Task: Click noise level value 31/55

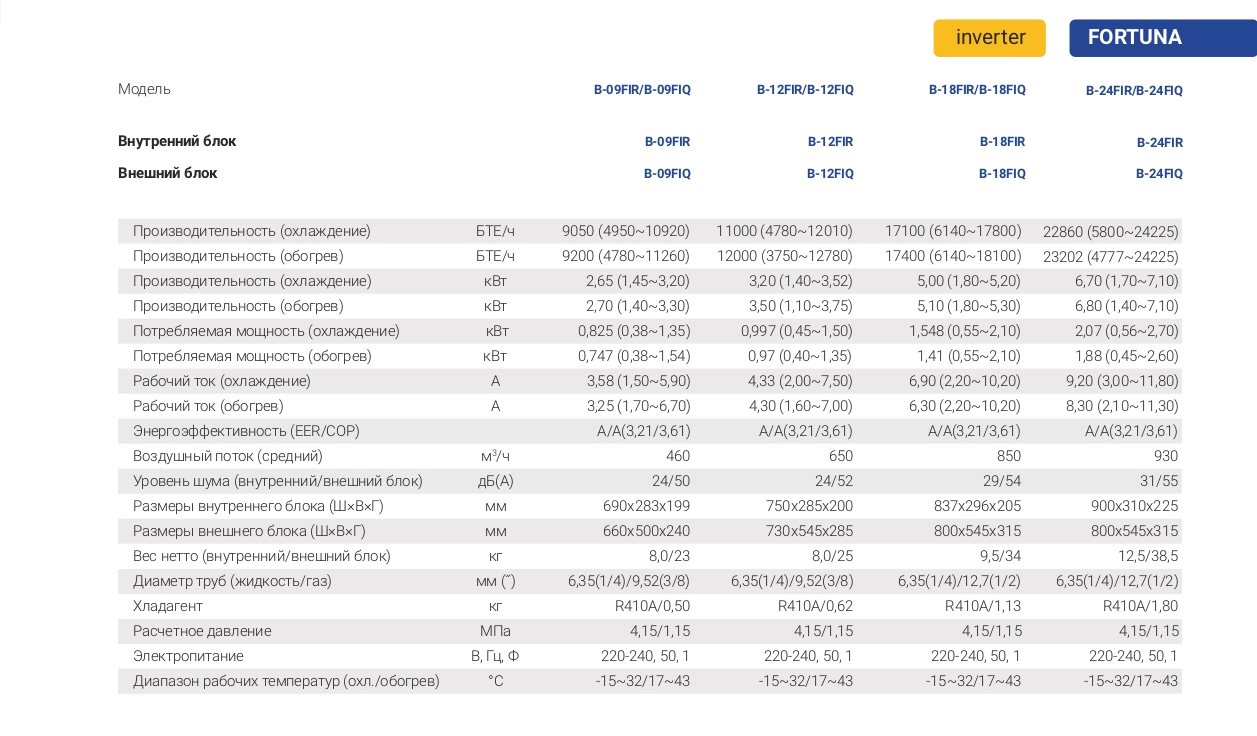Action: 1160,481
